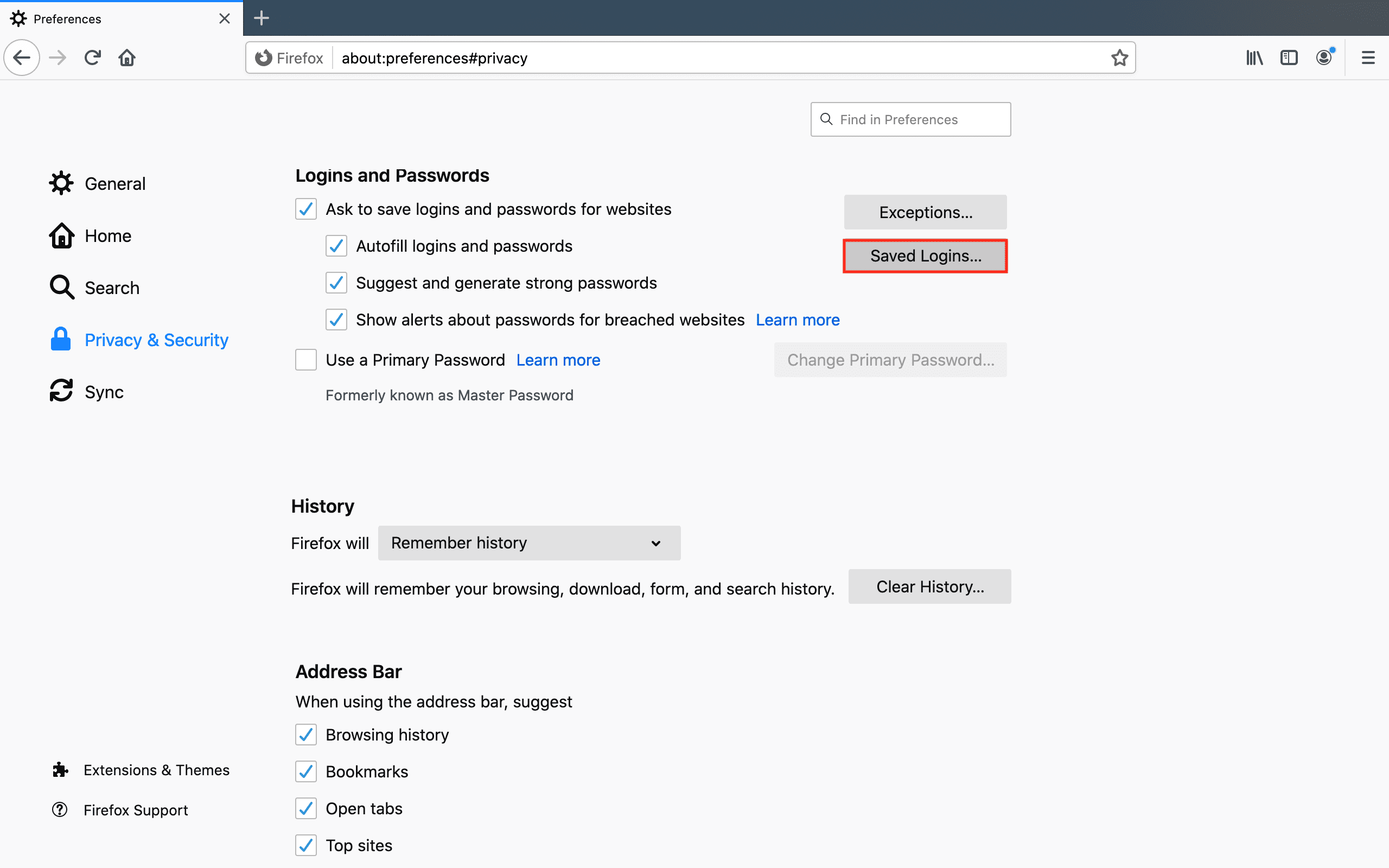
Task: Open the hamburger application menu
Action: click(x=1368, y=58)
